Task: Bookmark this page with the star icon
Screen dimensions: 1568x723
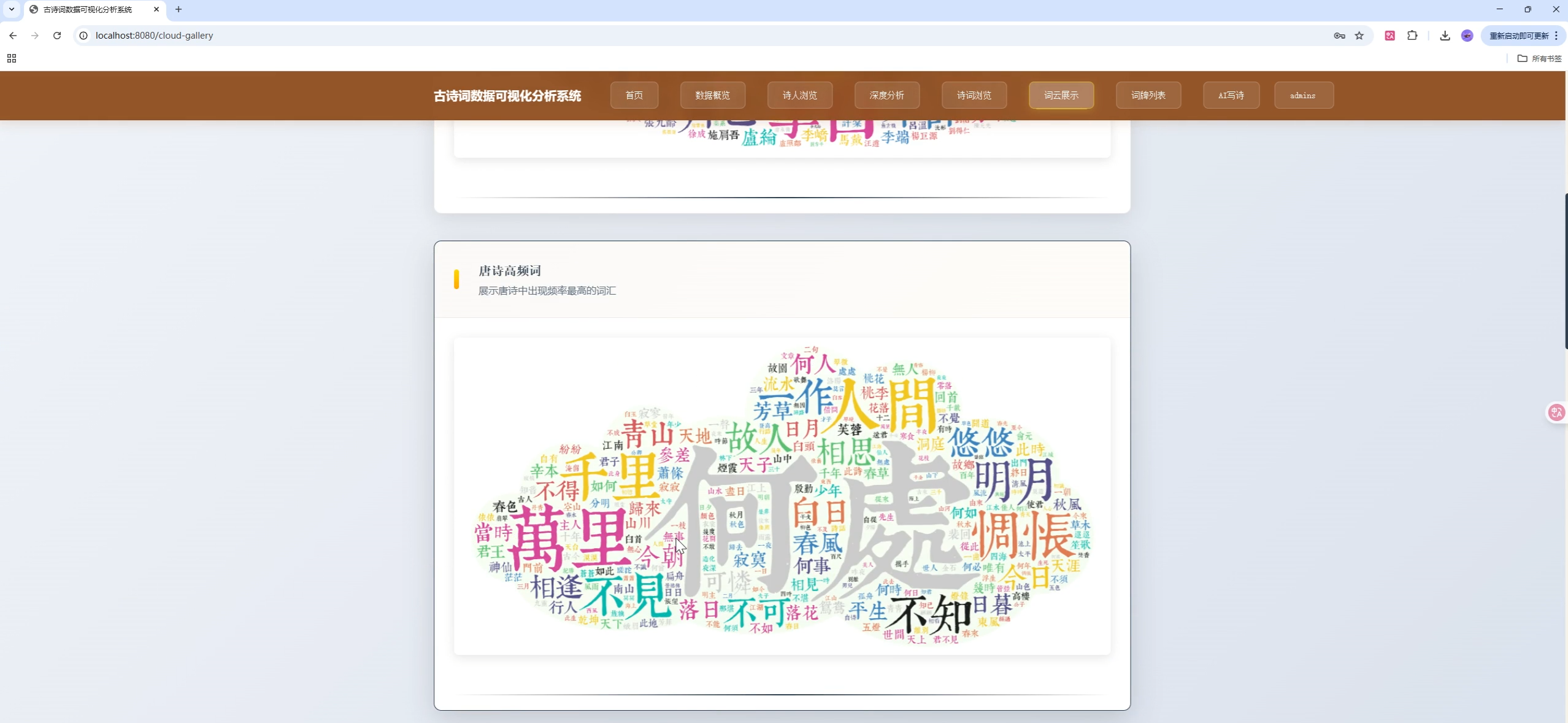Action: pyautogui.click(x=1359, y=36)
